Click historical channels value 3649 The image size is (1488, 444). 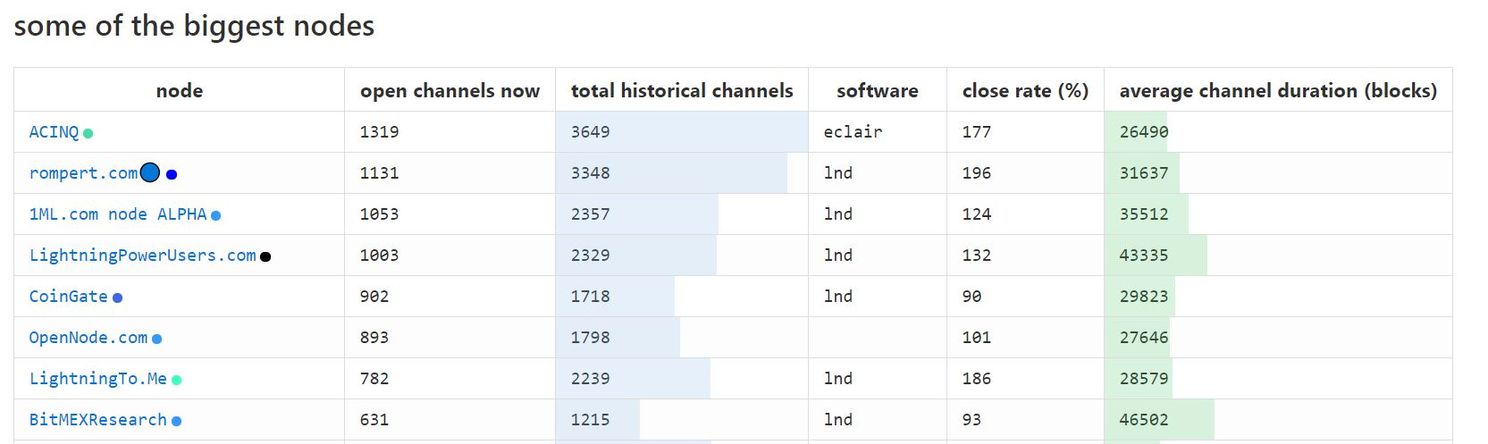point(590,132)
